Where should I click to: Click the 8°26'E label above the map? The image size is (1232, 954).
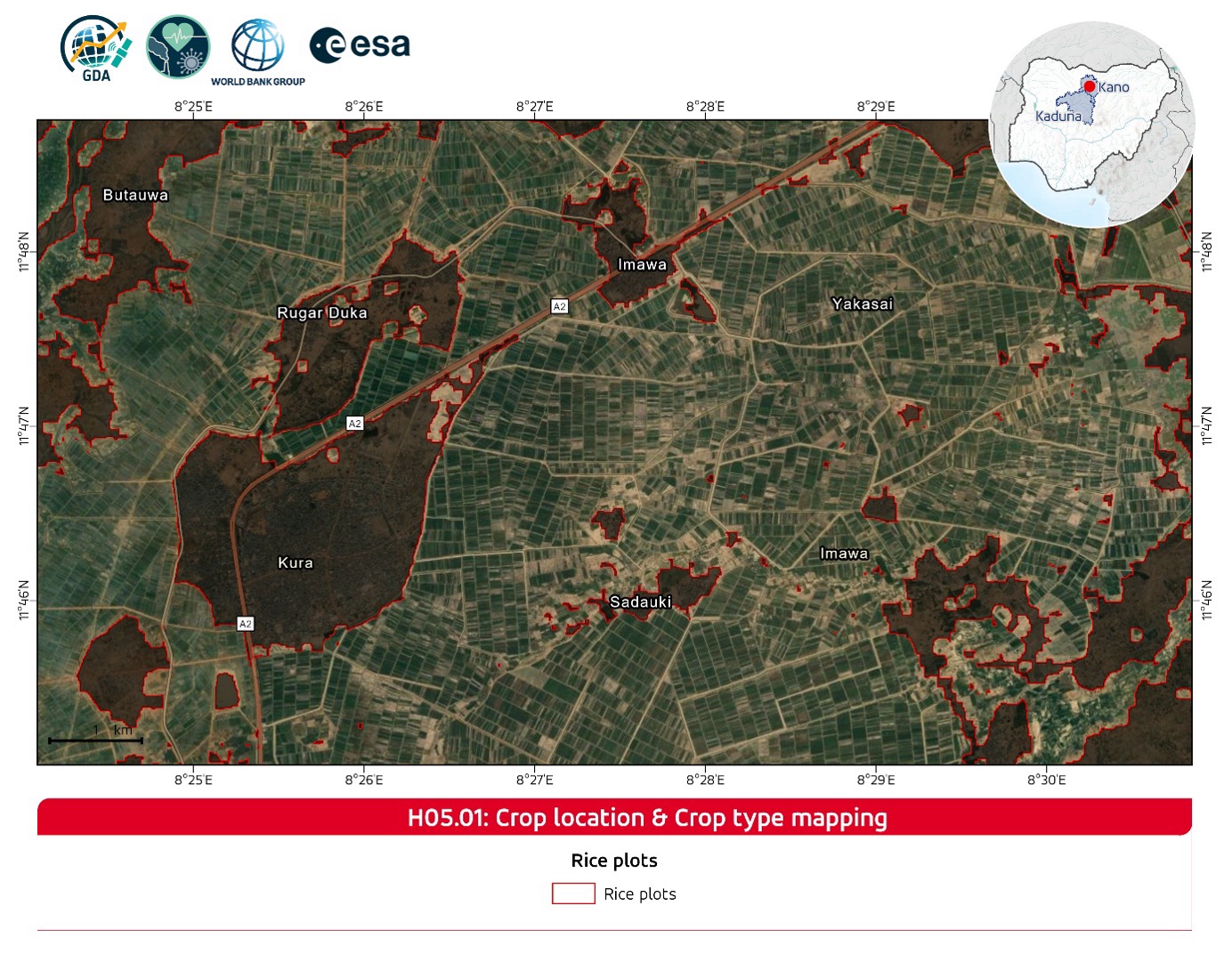tap(364, 107)
